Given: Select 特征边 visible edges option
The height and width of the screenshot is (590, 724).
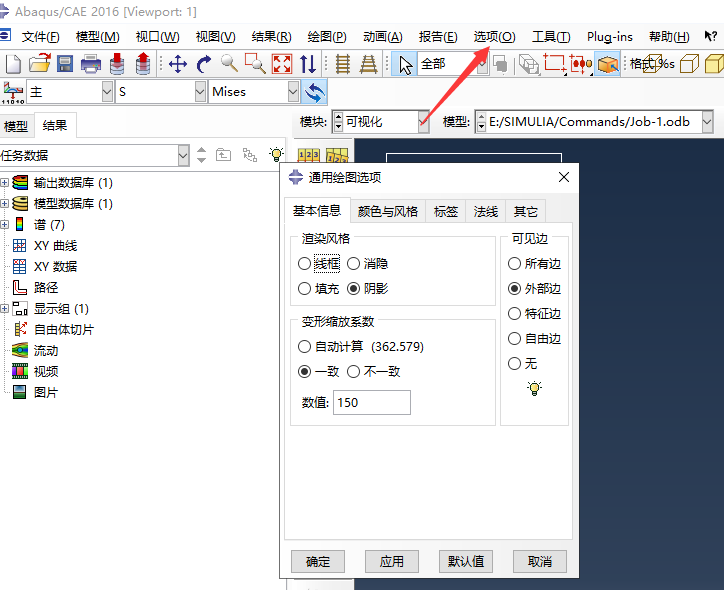Looking at the screenshot, I should [x=514, y=313].
